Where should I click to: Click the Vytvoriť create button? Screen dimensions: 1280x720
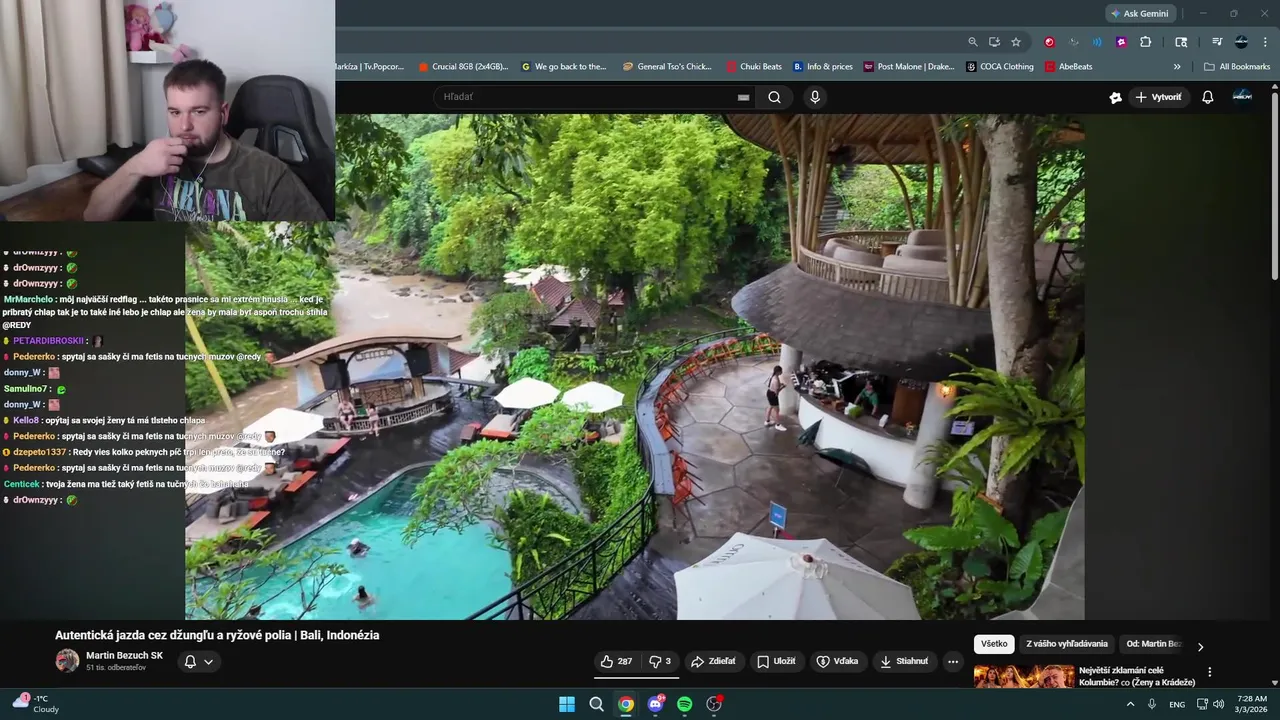click(x=1158, y=97)
